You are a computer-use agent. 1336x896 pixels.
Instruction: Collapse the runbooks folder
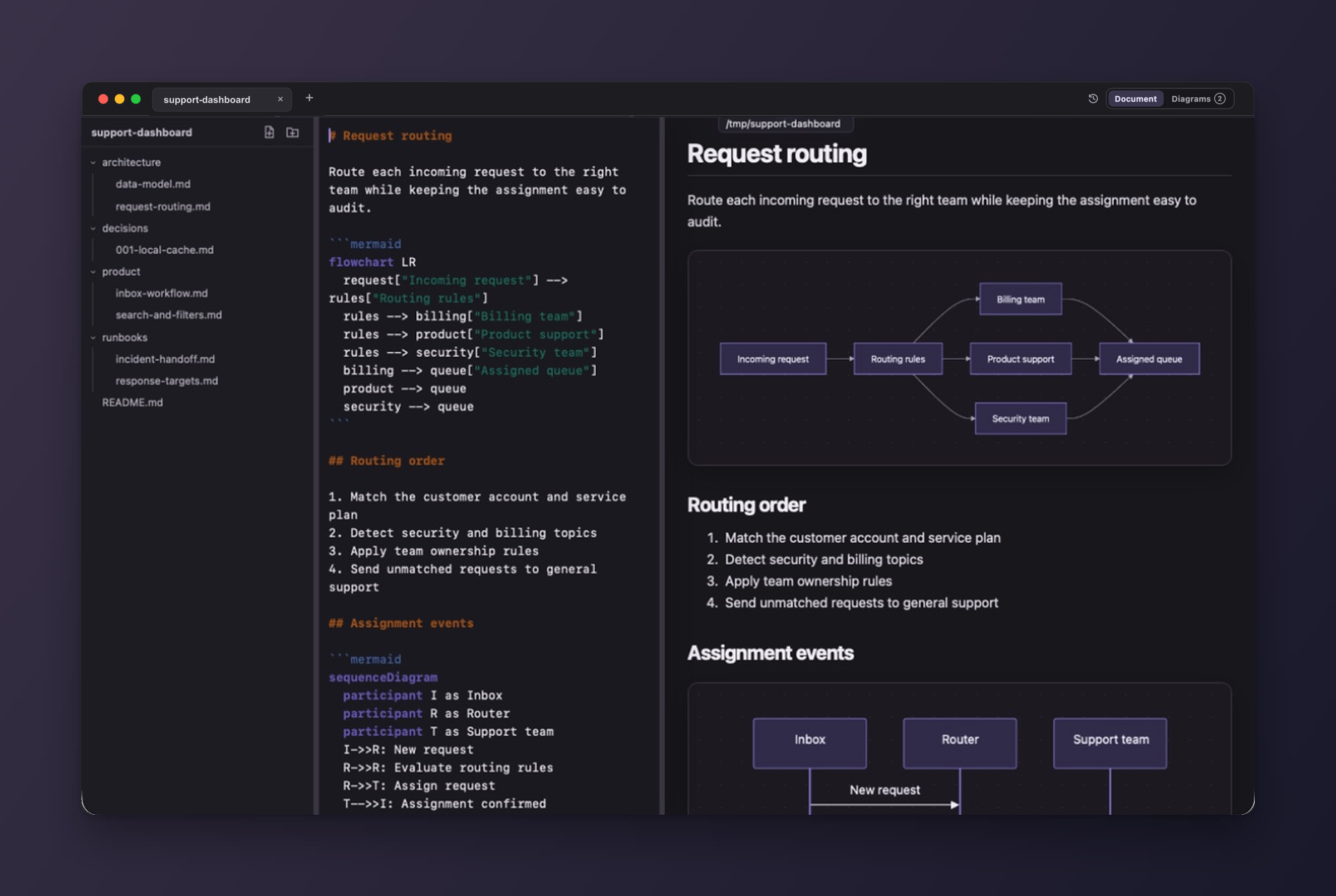pyautogui.click(x=93, y=338)
